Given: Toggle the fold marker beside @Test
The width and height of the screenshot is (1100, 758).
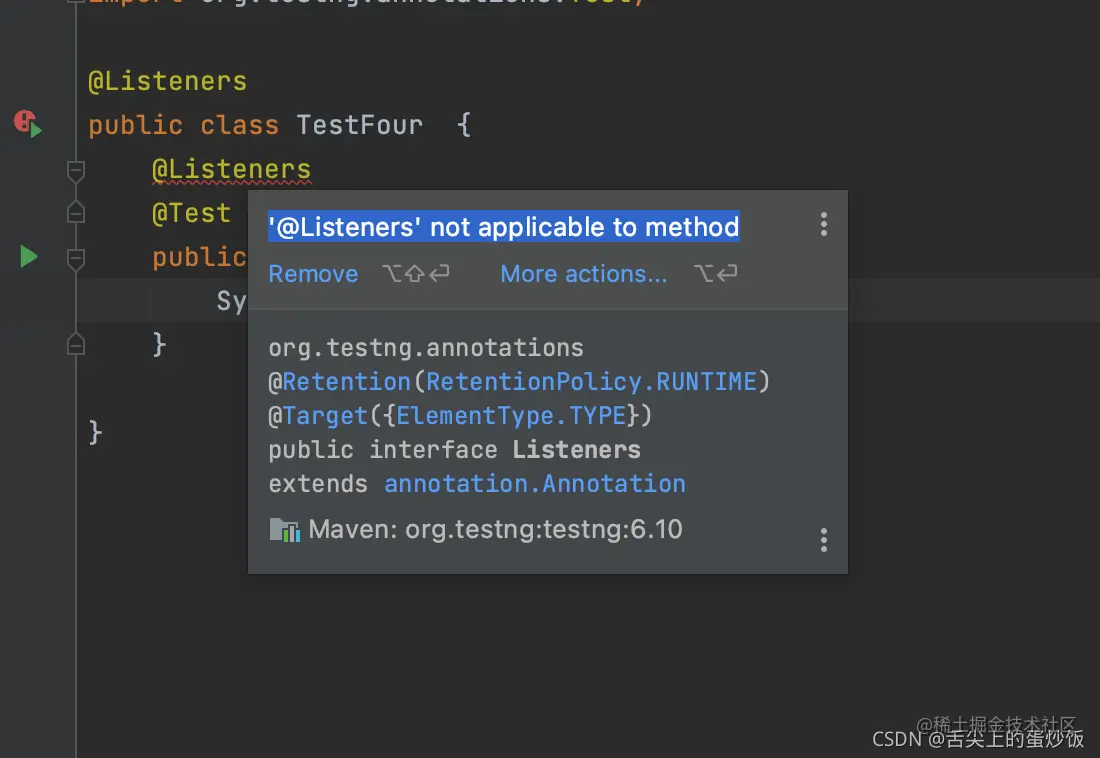Looking at the screenshot, I should pos(76,213).
